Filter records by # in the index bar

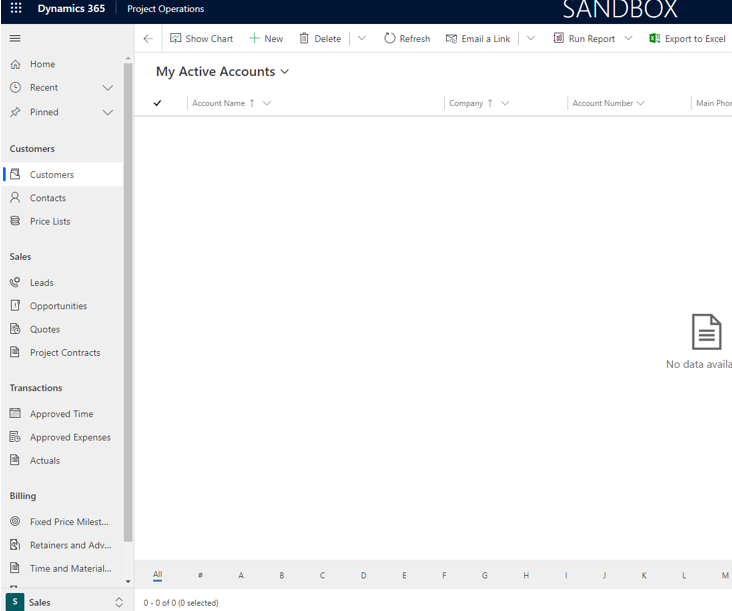200,576
